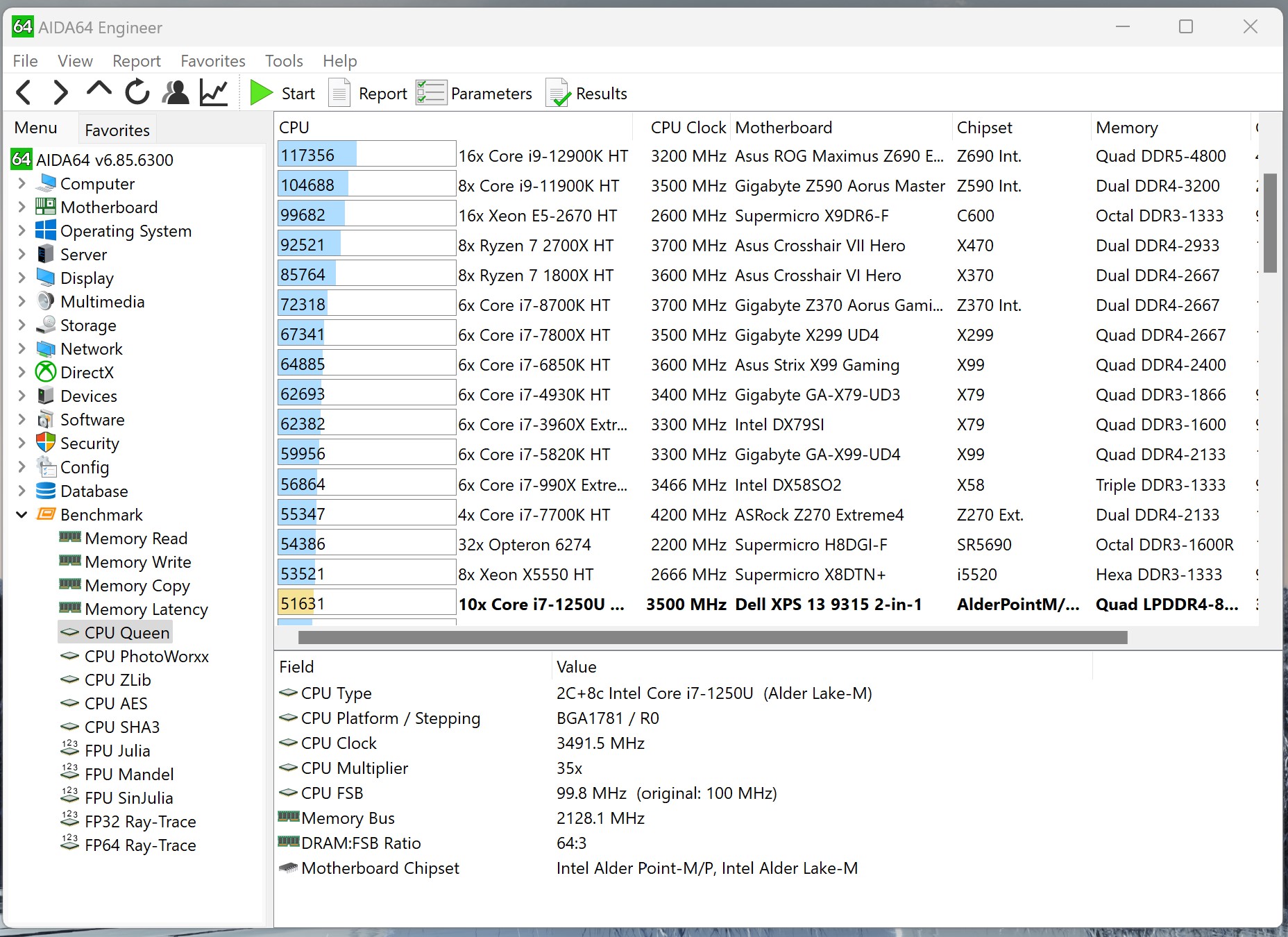This screenshot has height=937, width=1288.
Task: Select the Config tree icon
Action: [x=46, y=466]
